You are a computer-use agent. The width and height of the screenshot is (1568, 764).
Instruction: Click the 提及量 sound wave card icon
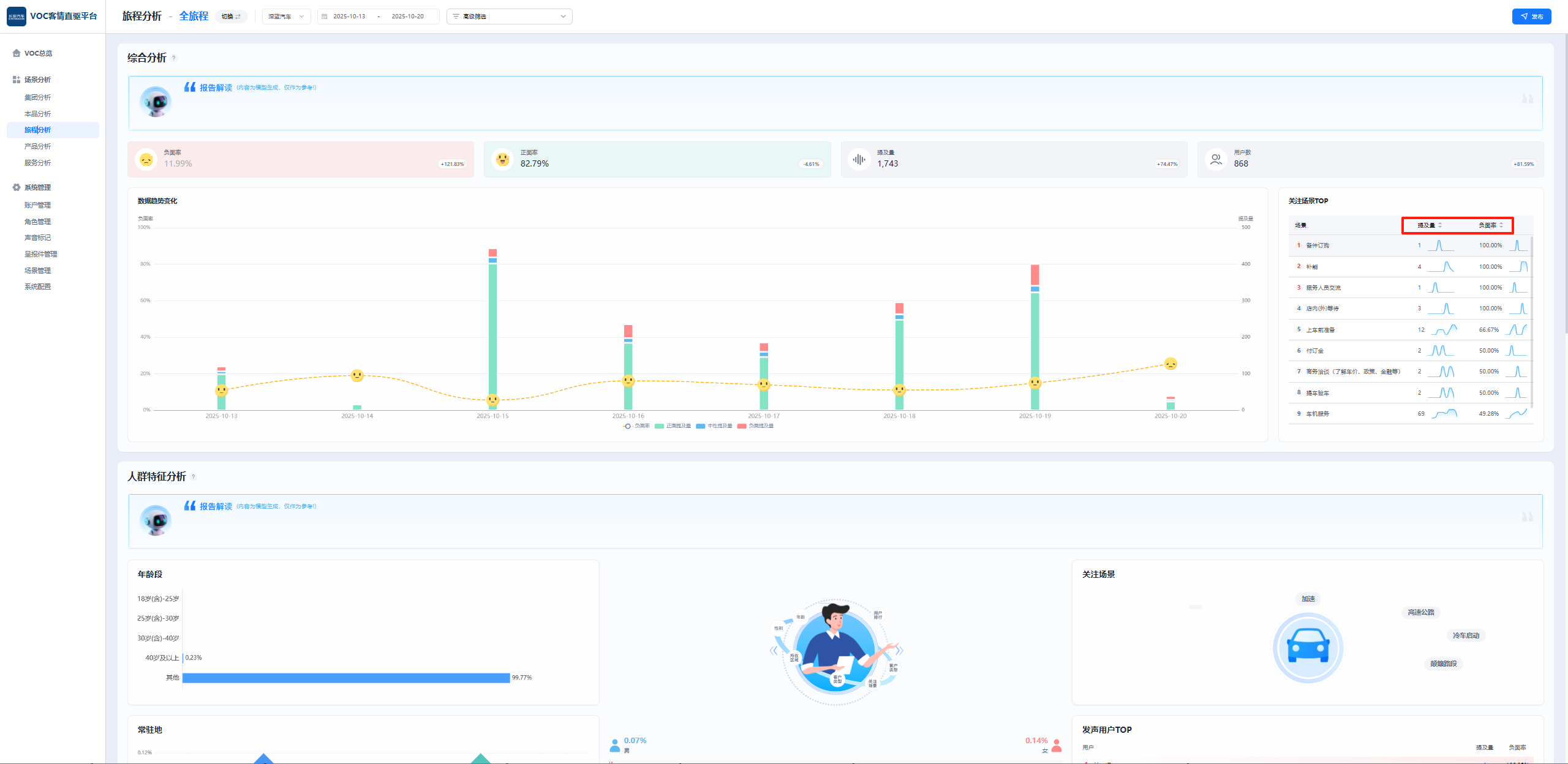coord(859,160)
